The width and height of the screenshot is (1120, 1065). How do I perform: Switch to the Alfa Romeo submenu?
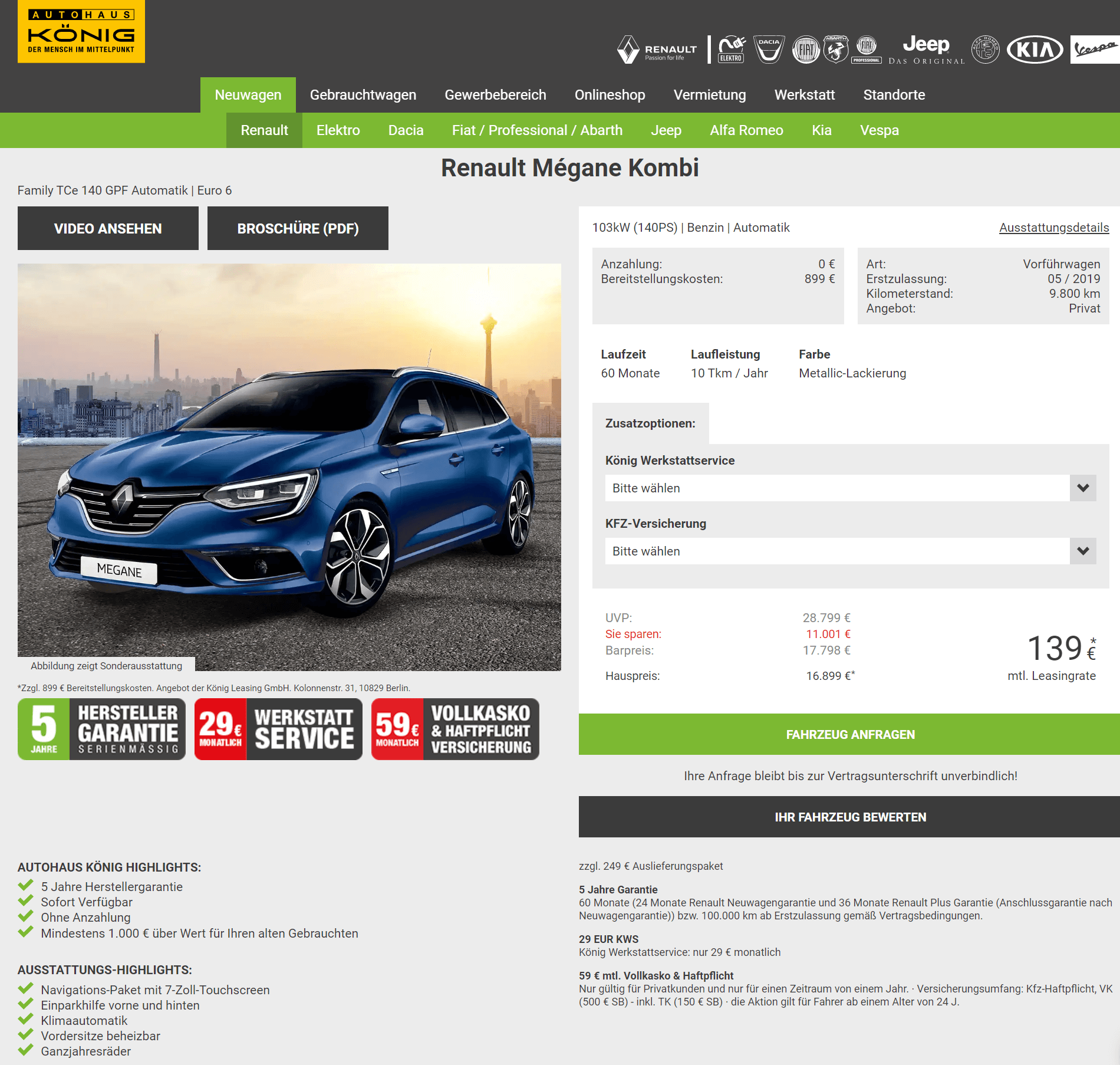[747, 130]
